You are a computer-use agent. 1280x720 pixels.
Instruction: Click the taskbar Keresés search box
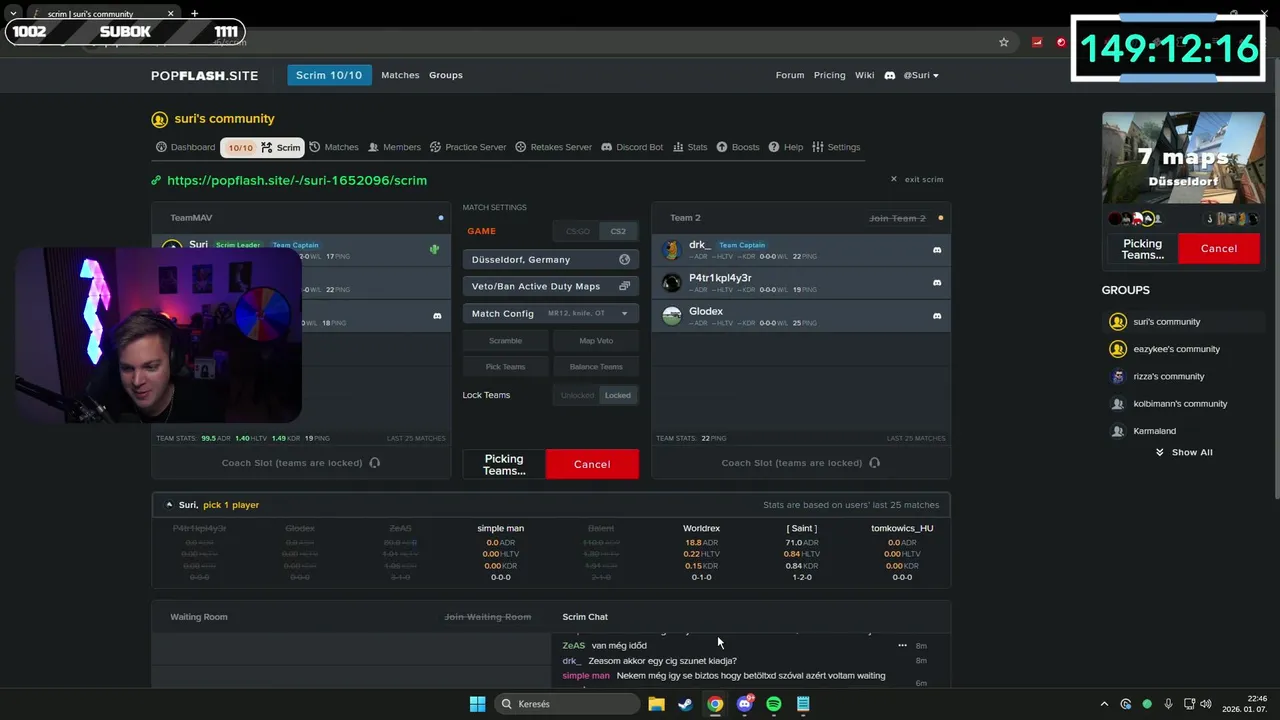click(568, 704)
